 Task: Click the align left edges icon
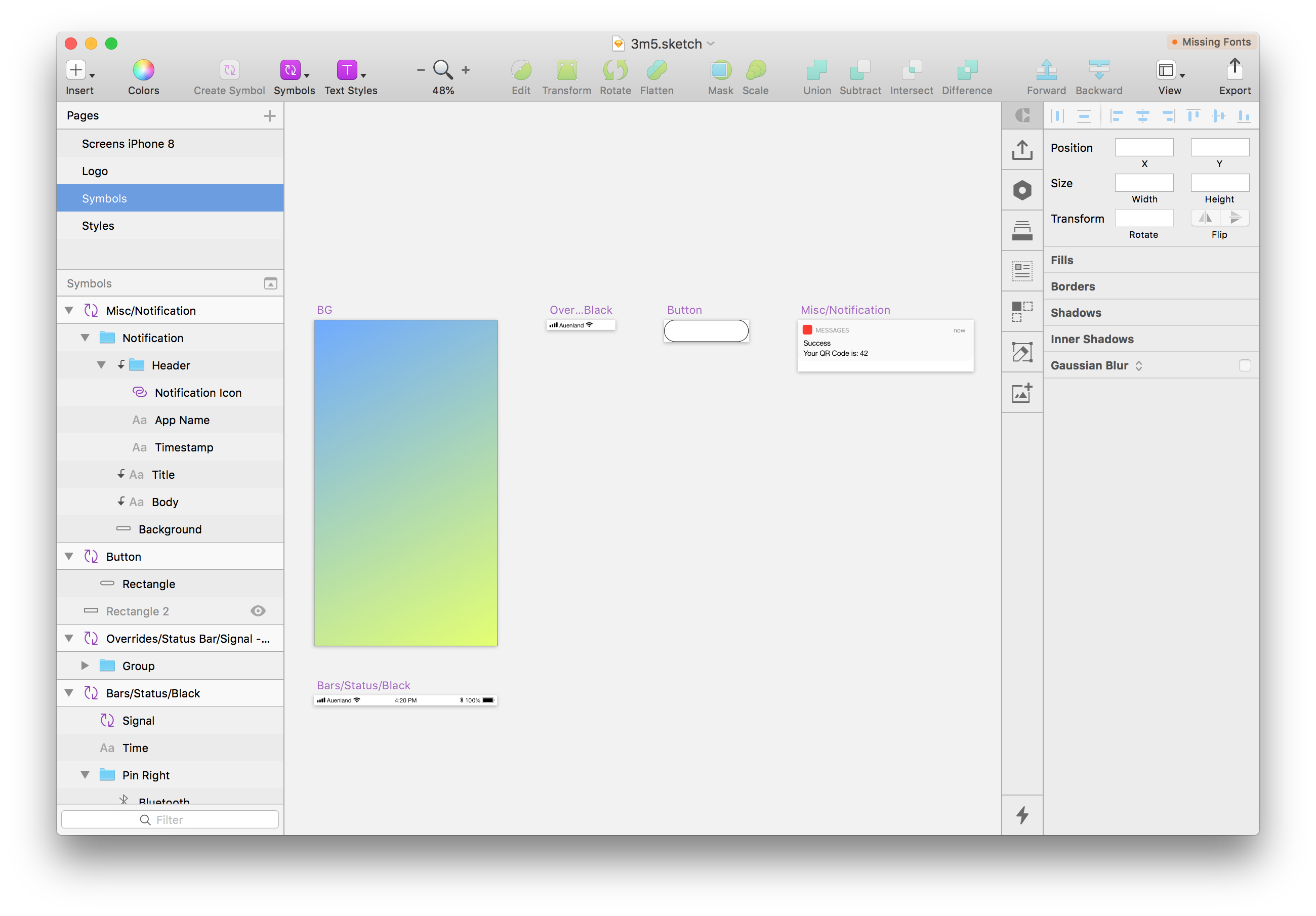(x=1116, y=116)
